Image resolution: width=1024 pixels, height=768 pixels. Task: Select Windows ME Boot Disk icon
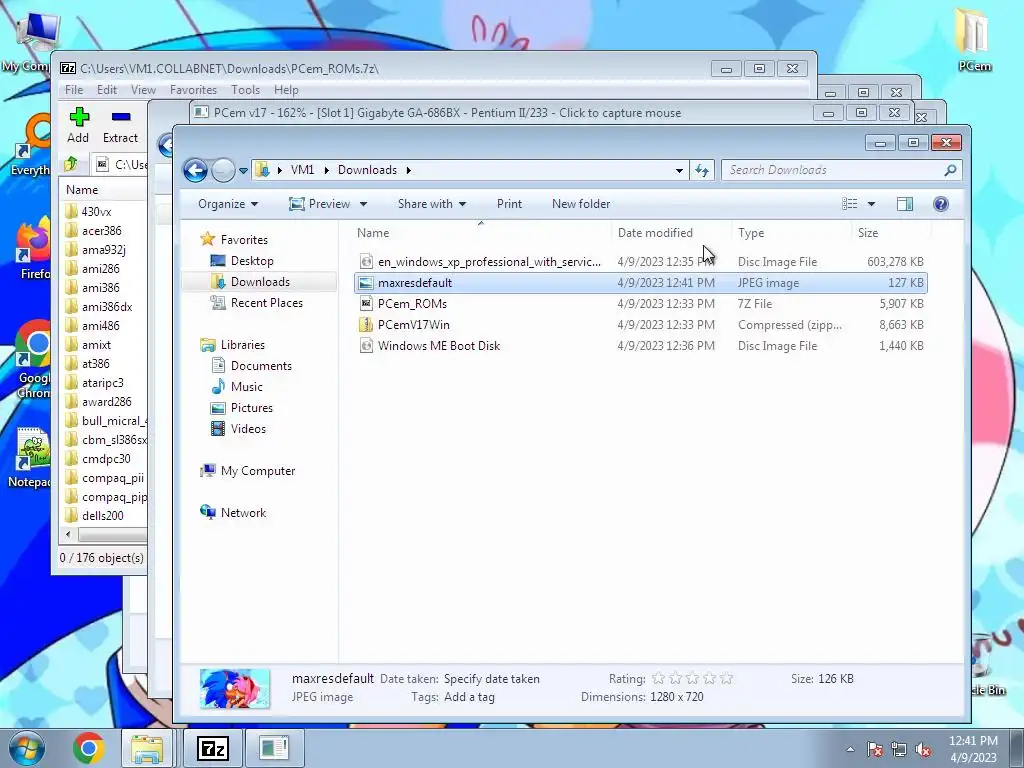366,345
